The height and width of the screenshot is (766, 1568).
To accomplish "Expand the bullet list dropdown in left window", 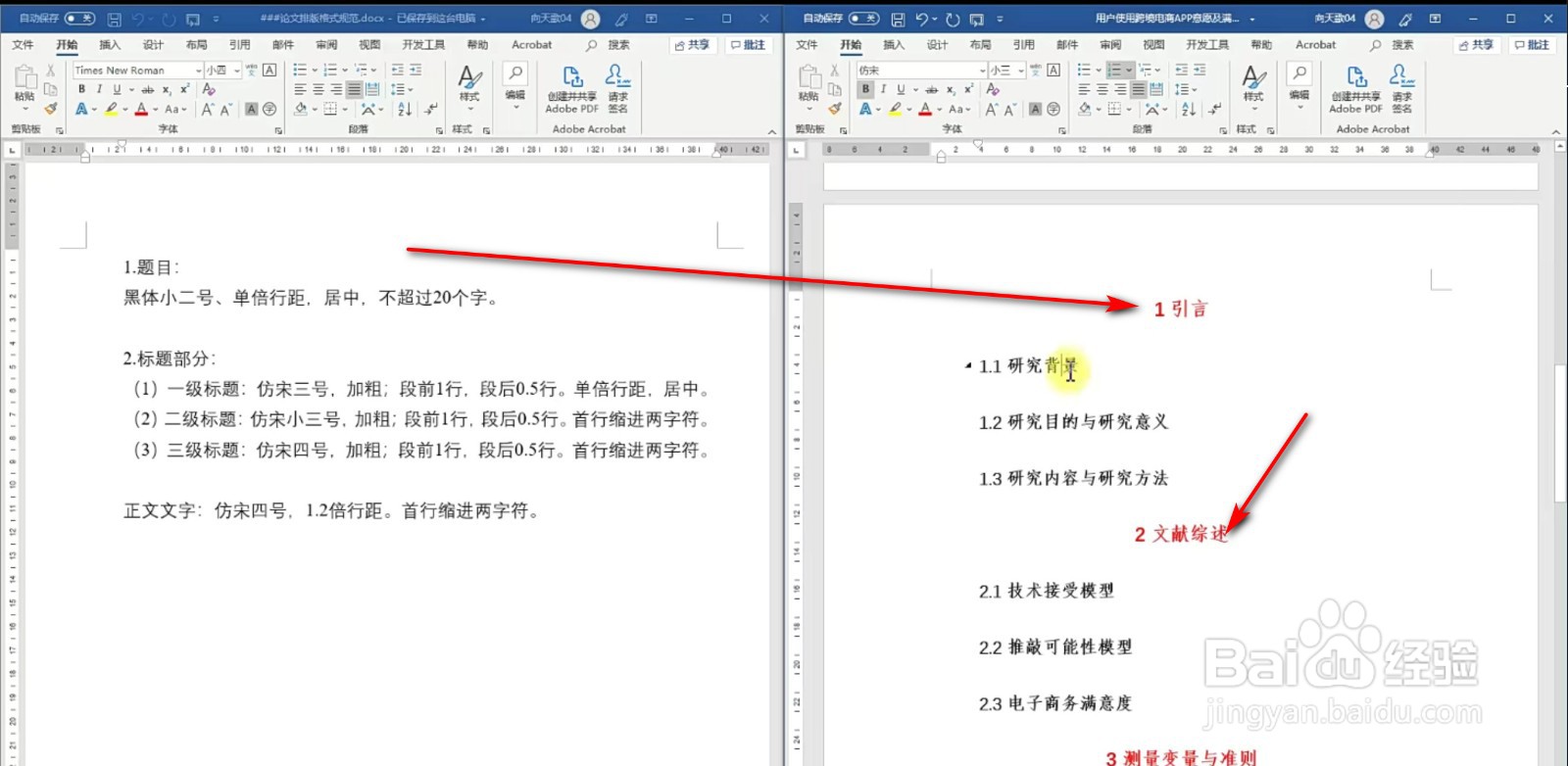I will (x=314, y=70).
